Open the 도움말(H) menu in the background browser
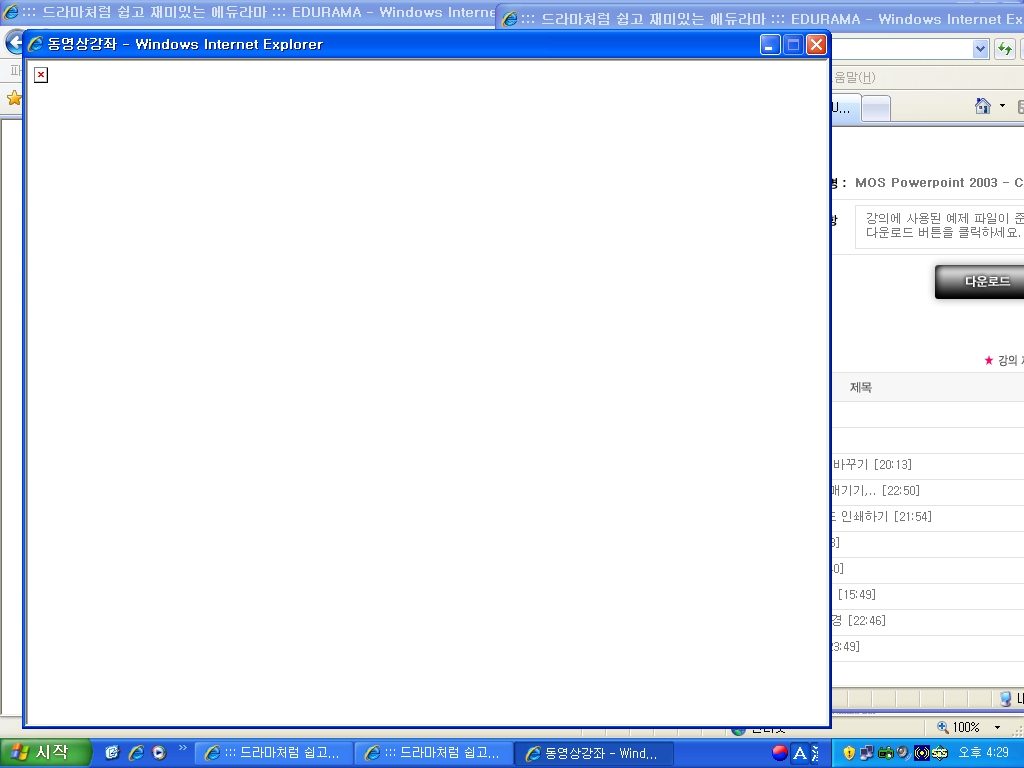 pyautogui.click(x=854, y=78)
